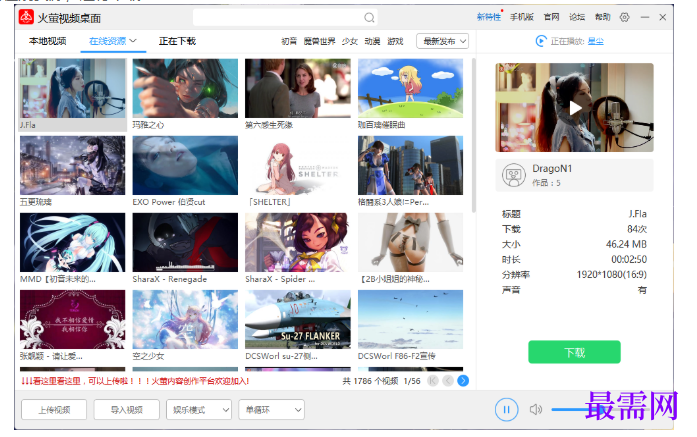Click DragoN1 author name

coord(552,168)
